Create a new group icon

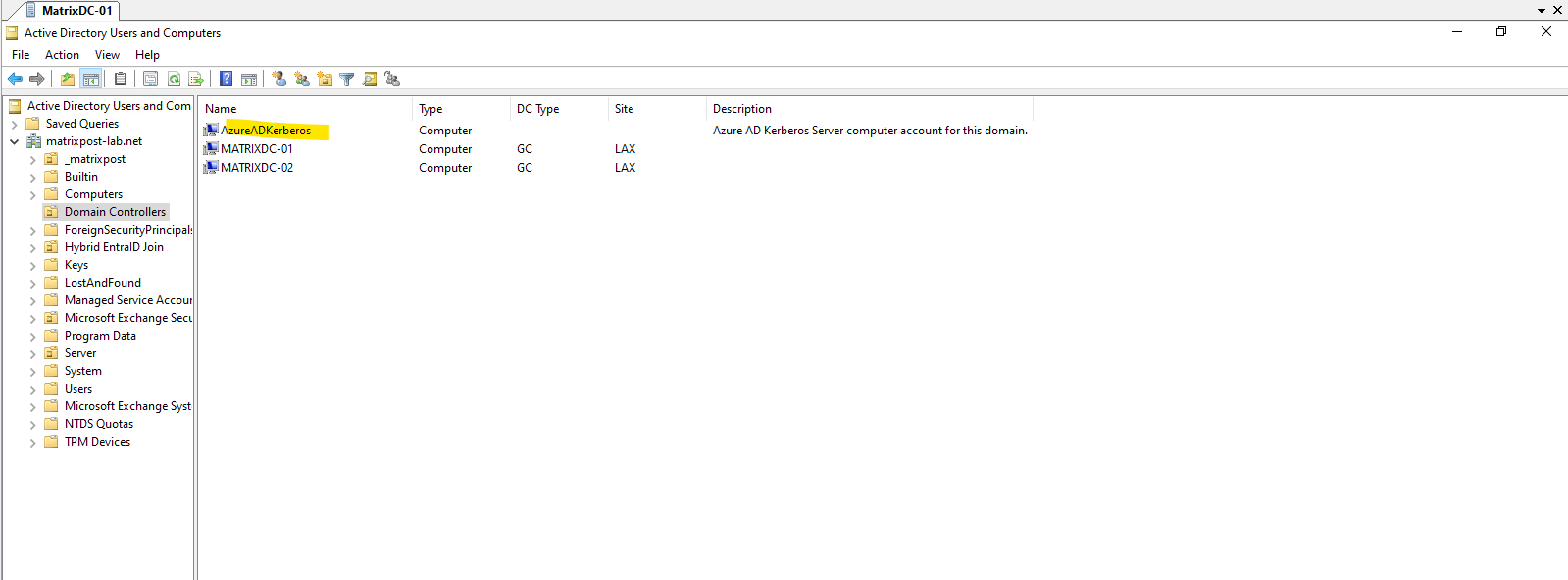click(302, 79)
